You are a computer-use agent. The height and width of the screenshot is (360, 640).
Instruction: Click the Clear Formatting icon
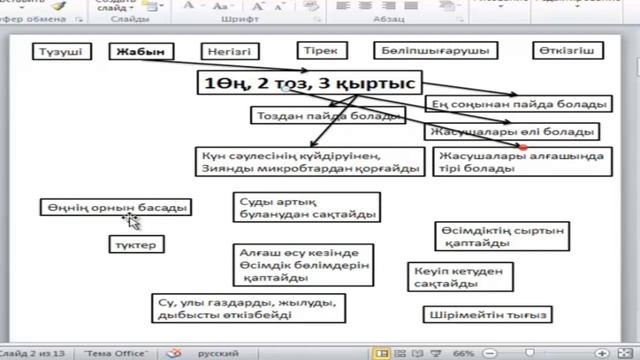pyautogui.click(x=311, y=6)
